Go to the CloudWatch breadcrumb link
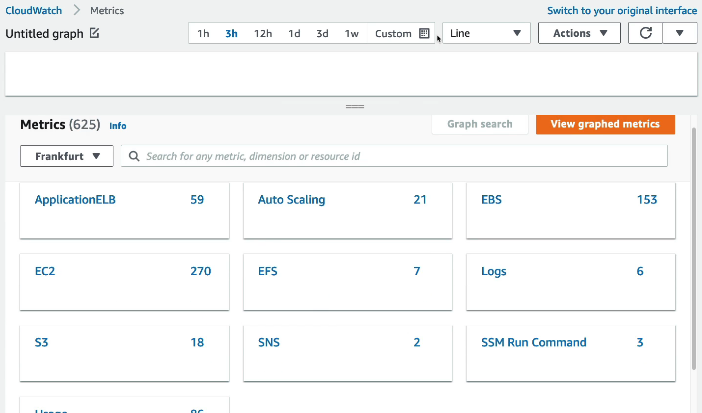702x413 pixels. coord(34,10)
